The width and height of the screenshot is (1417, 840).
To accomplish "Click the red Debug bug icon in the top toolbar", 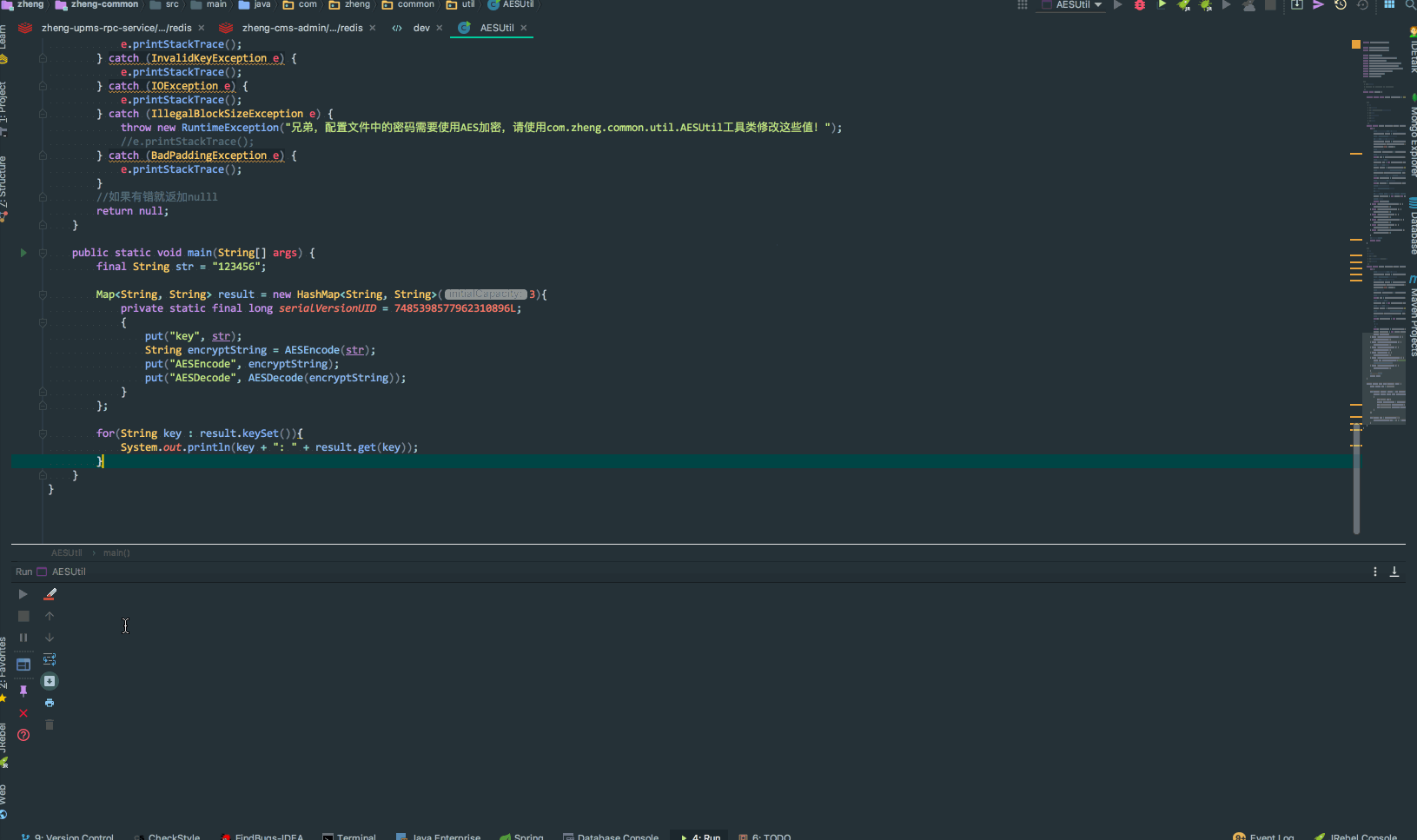I will (1140, 5).
